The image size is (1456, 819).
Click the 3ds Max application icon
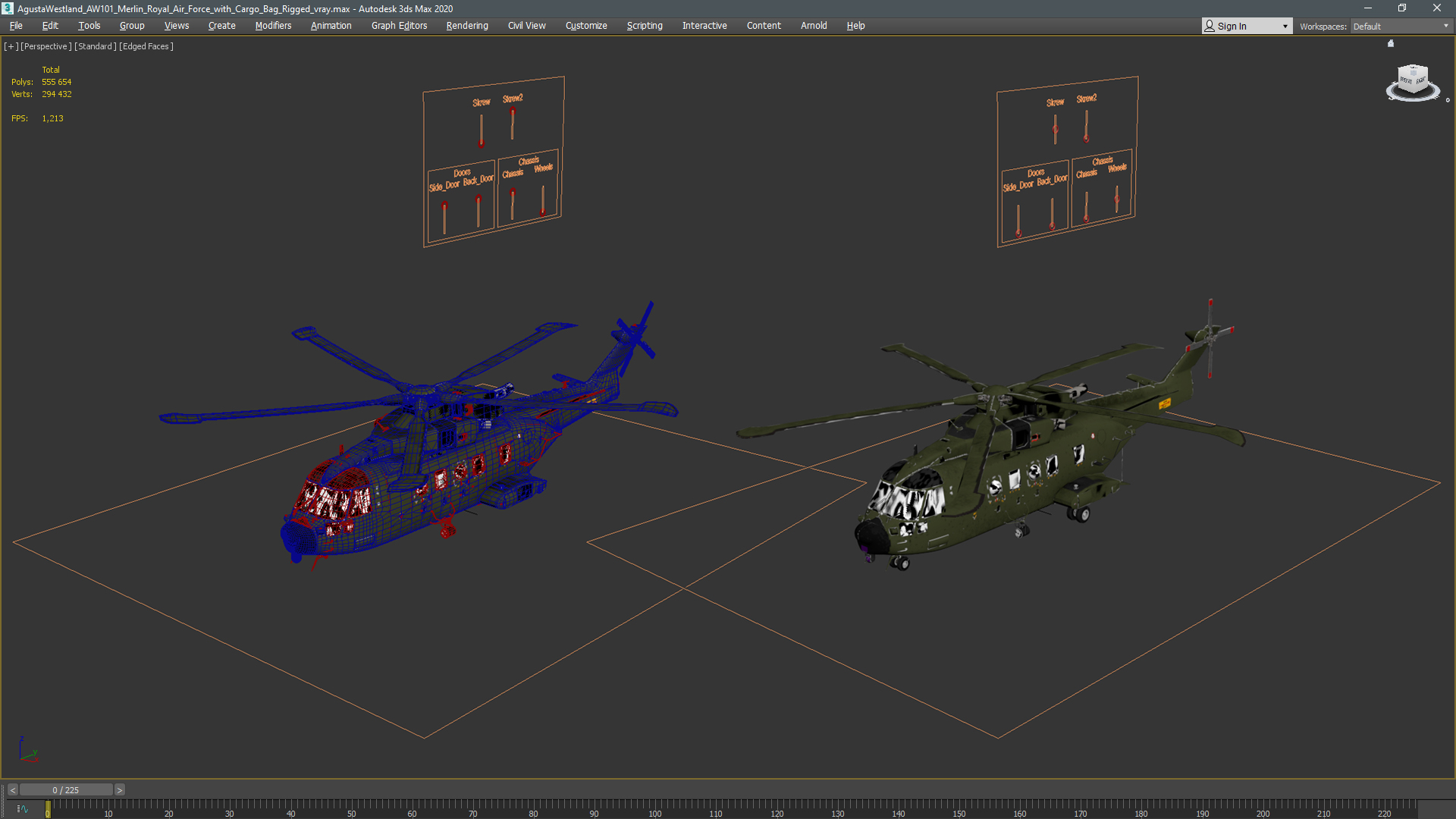(x=8, y=8)
